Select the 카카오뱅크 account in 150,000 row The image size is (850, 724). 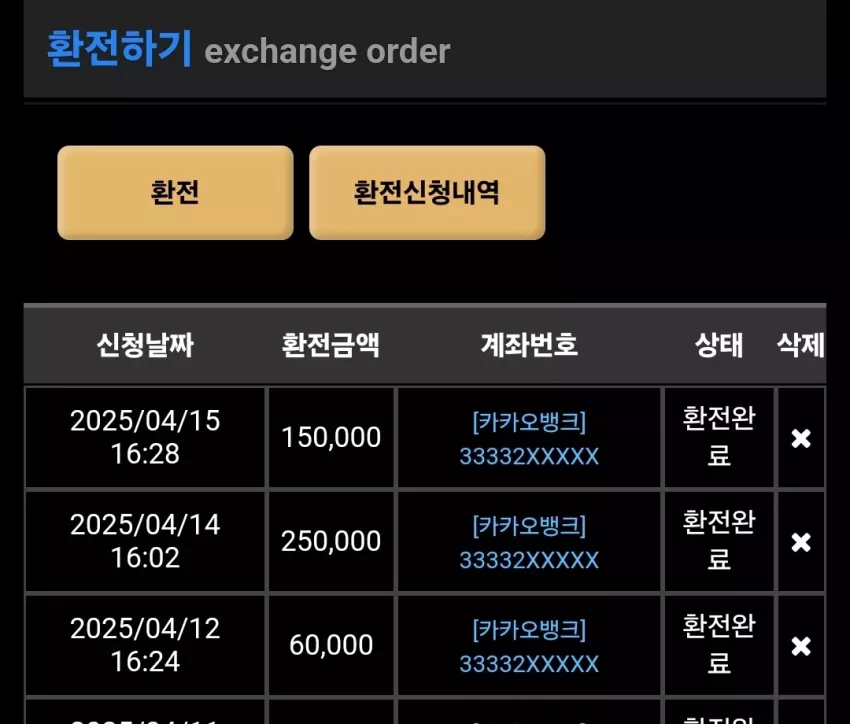(x=529, y=438)
